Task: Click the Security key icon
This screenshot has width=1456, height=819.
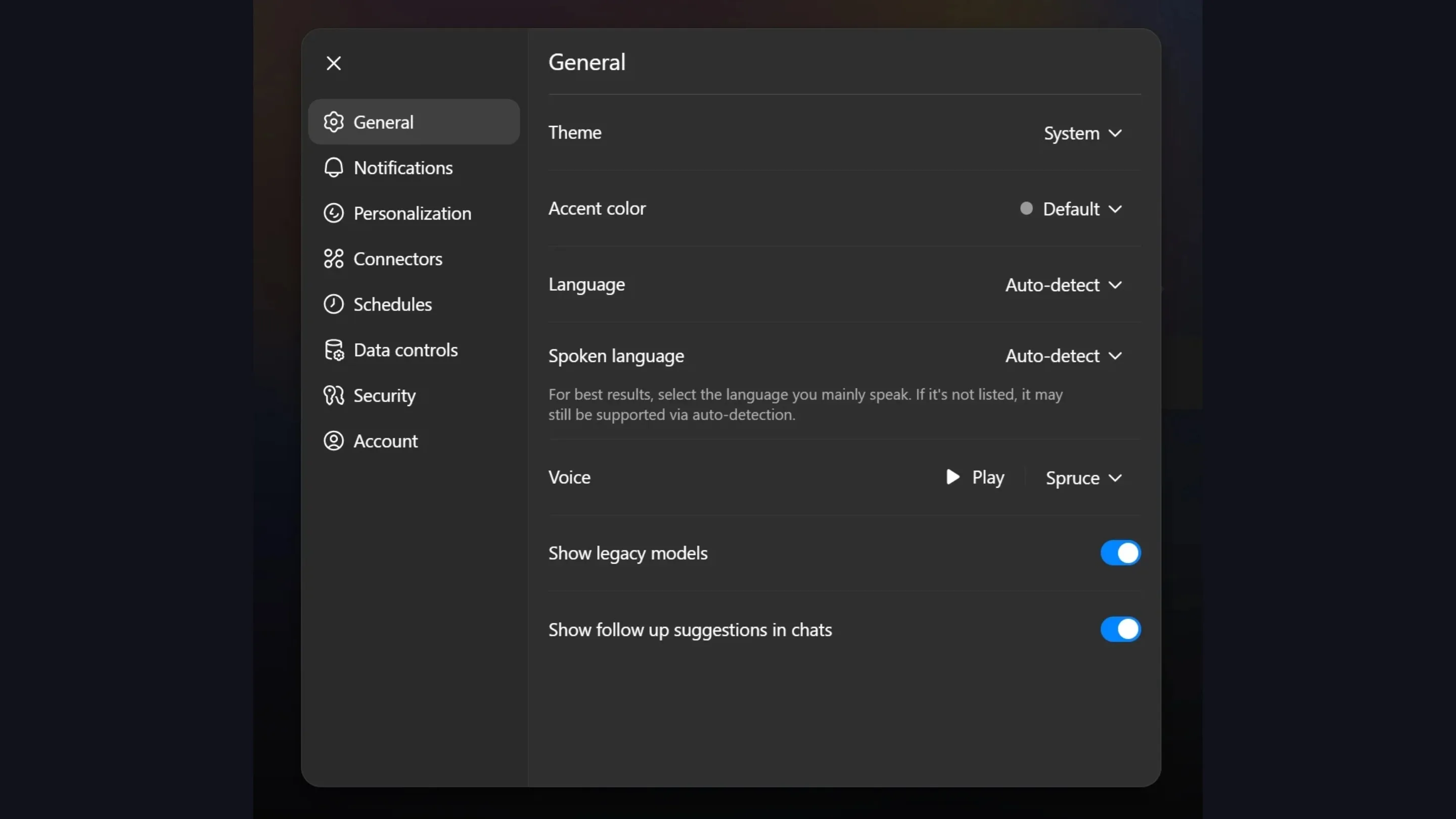Action: (x=334, y=395)
